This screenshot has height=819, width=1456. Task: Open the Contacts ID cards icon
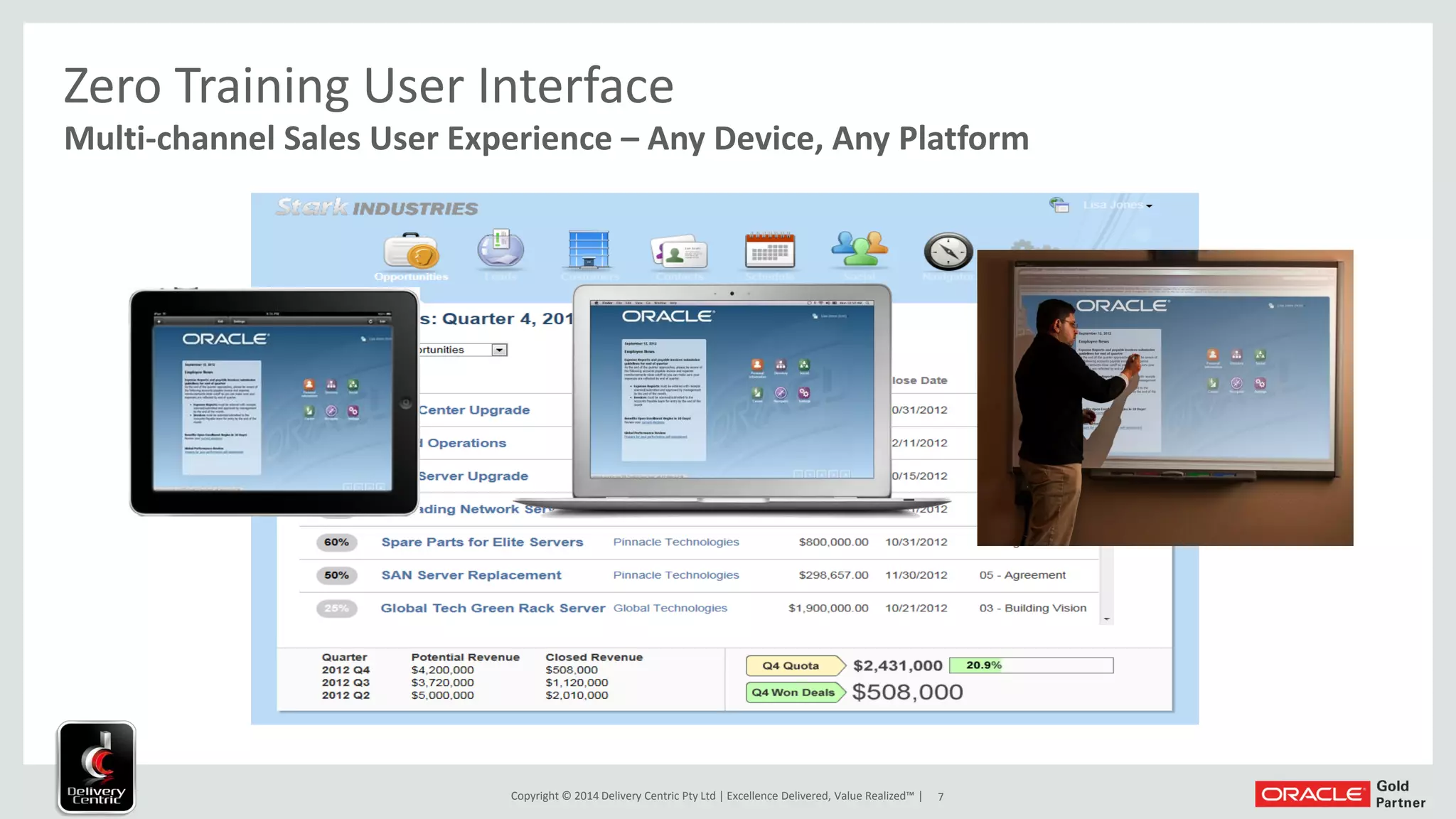click(679, 251)
